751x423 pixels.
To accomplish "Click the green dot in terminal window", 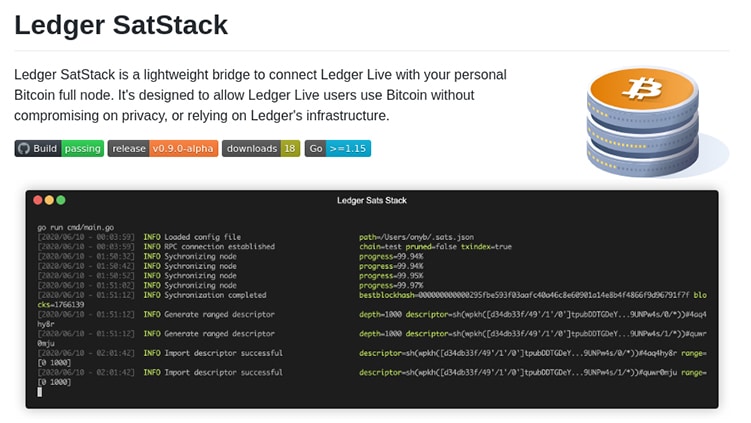I will click(60, 200).
